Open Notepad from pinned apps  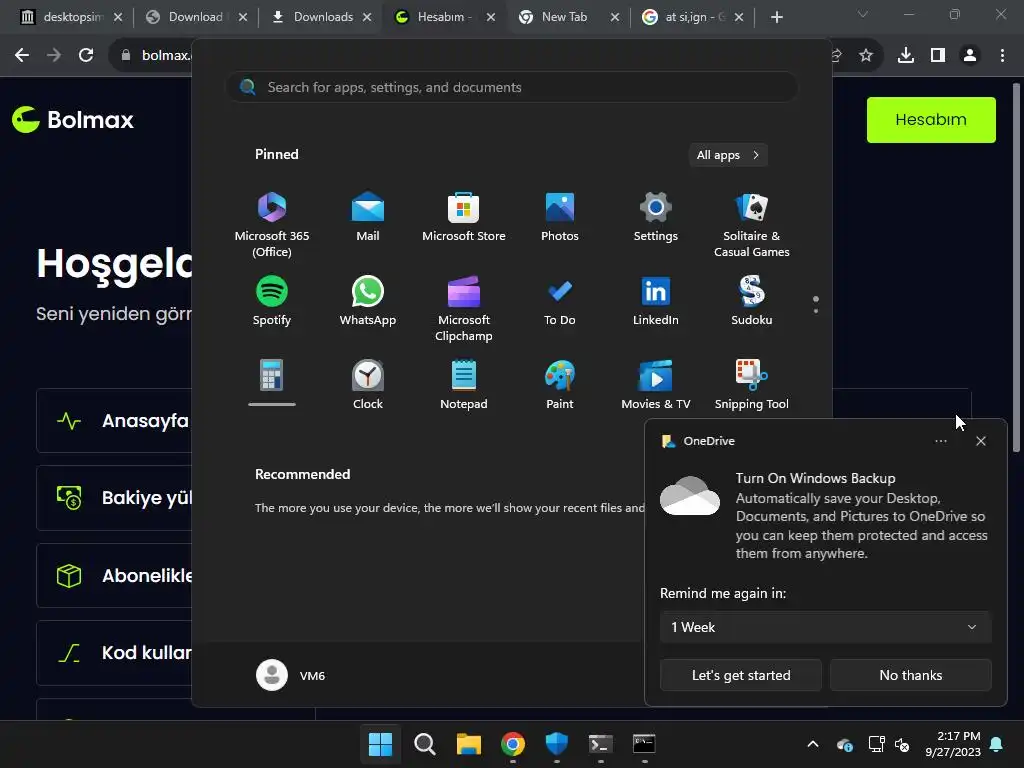pyautogui.click(x=464, y=384)
